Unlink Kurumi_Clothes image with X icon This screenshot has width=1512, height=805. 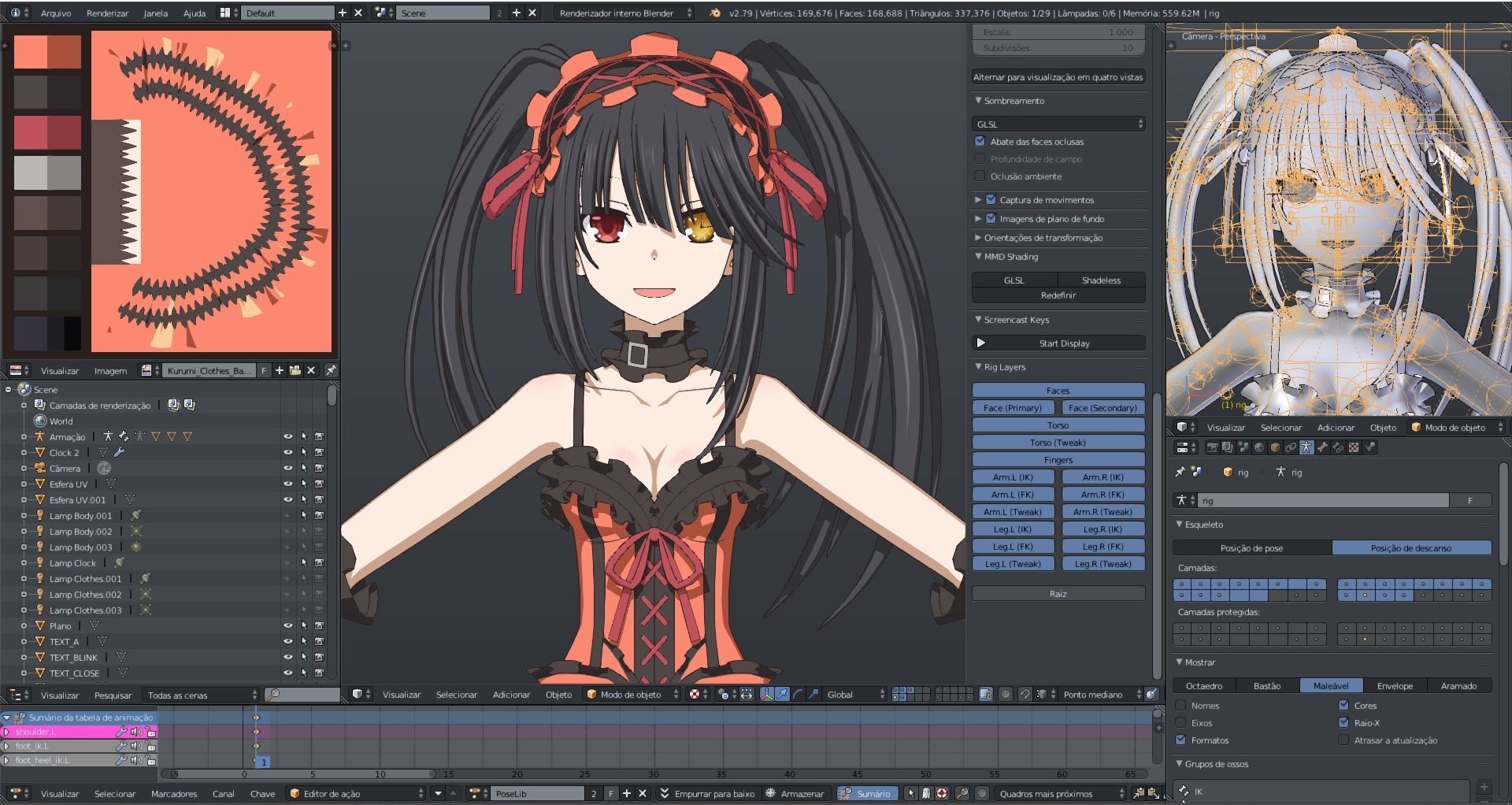point(311,370)
